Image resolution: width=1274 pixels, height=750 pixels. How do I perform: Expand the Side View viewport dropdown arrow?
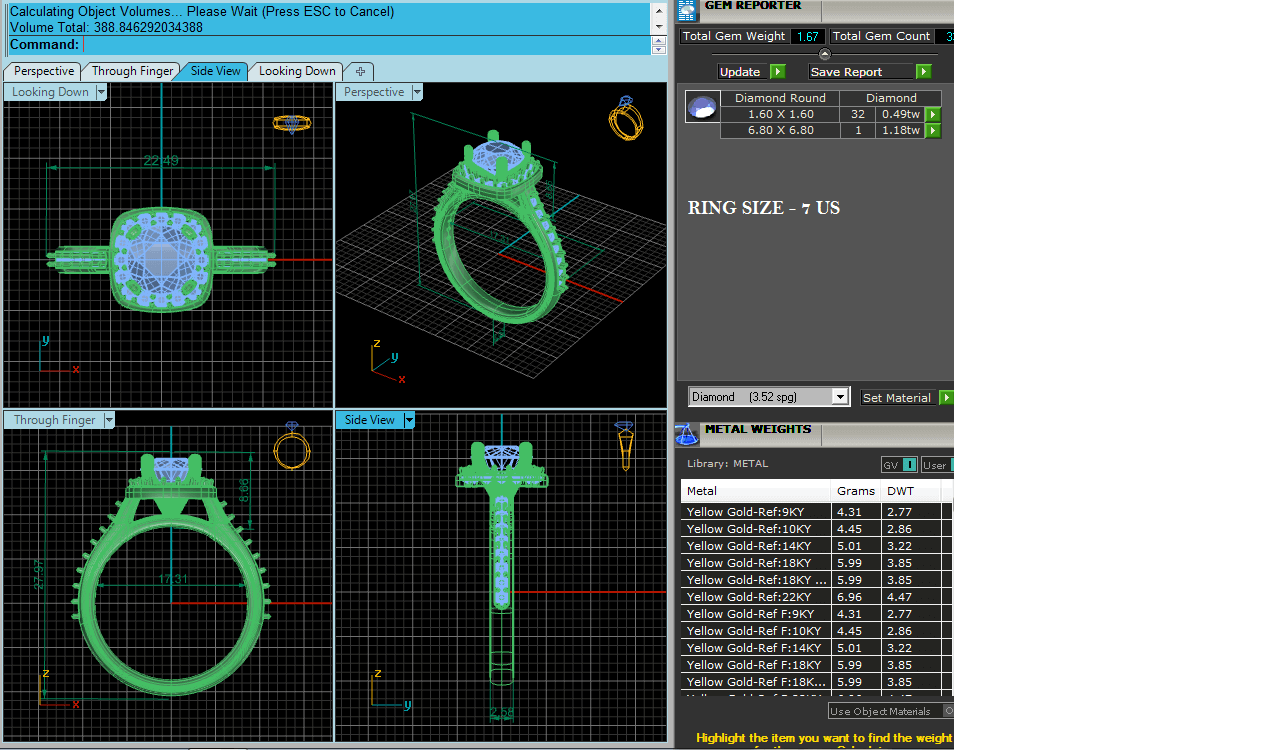point(409,420)
